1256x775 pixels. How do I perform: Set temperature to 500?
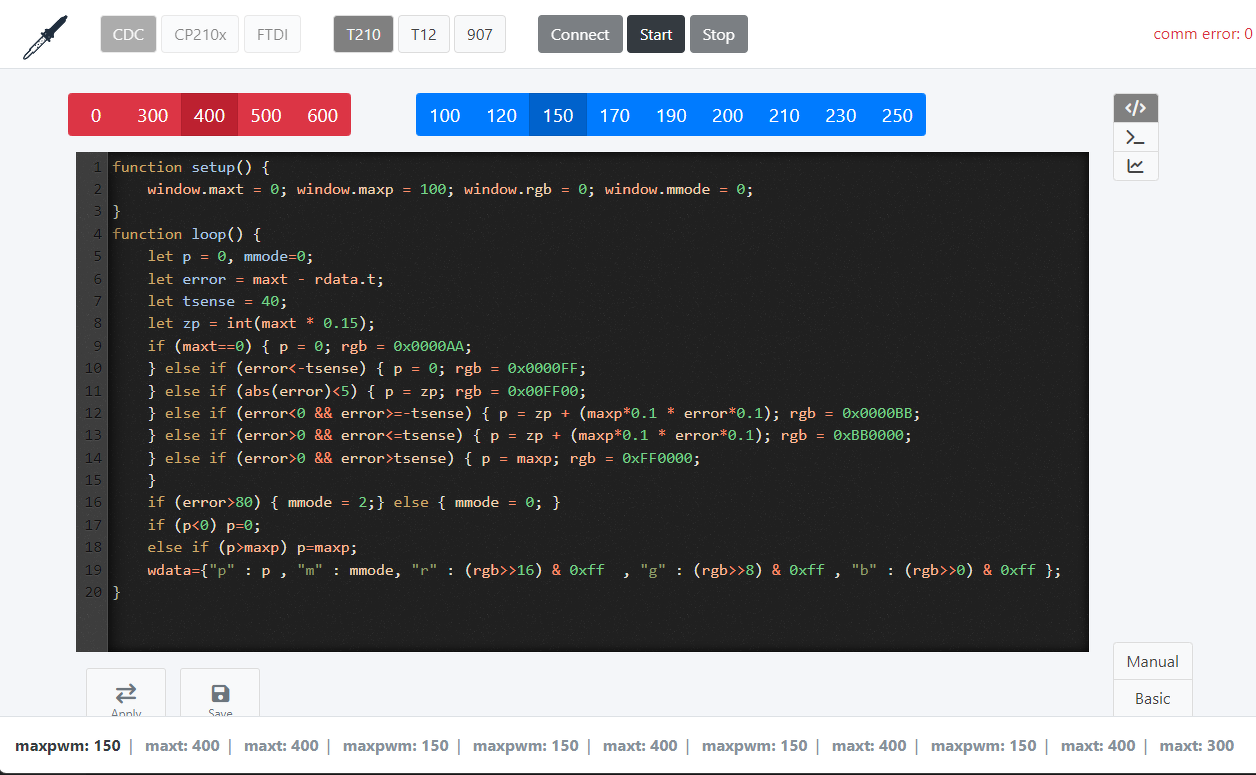pos(266,115)
